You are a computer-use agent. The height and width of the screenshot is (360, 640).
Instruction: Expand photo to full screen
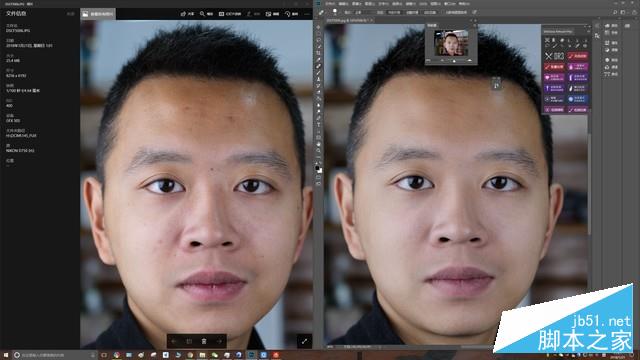(x=304, y=341)
